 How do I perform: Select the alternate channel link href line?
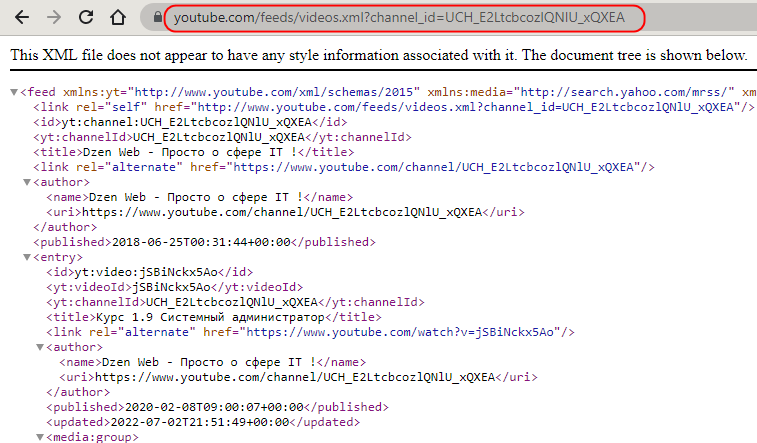click(x=344, y=167)
